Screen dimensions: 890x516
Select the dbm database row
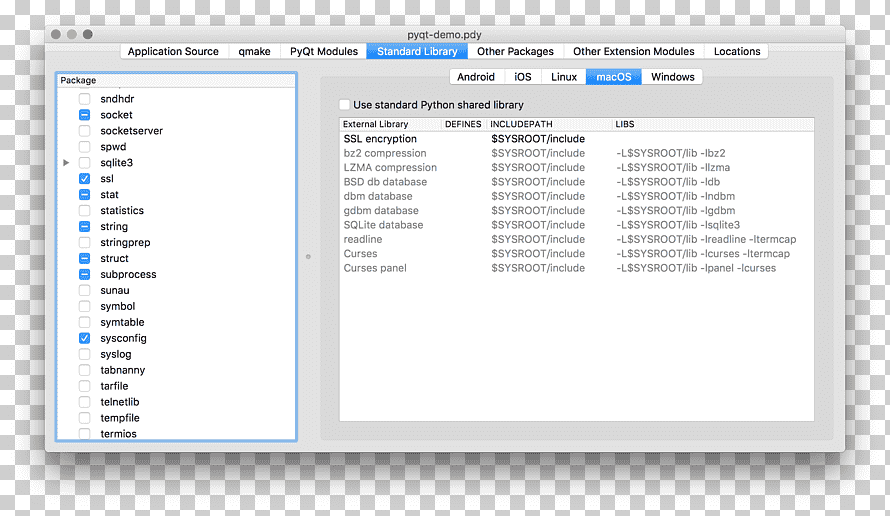pos(577,196)
